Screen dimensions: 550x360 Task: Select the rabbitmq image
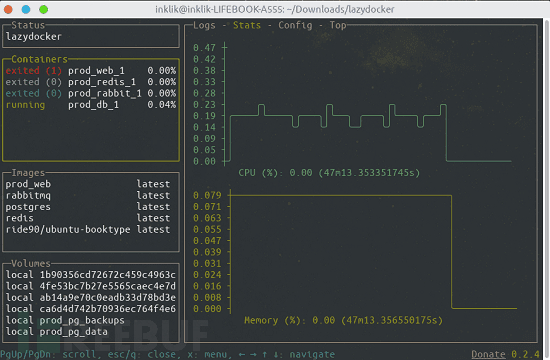pos(88,195)
